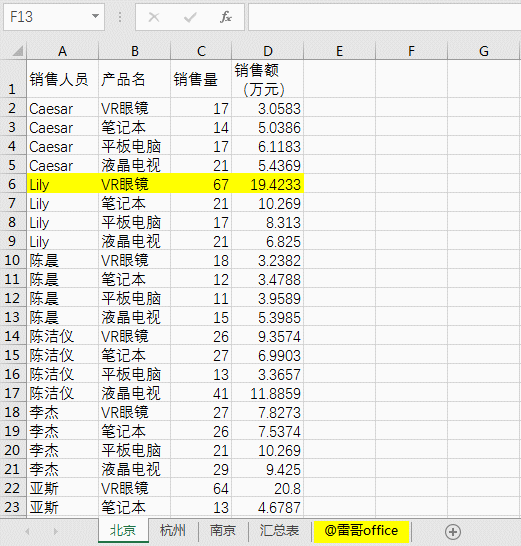Click the formula bar options dots handle
This screenshot has width=521, height=546.
pyautogui.click(x=120, y=17)
